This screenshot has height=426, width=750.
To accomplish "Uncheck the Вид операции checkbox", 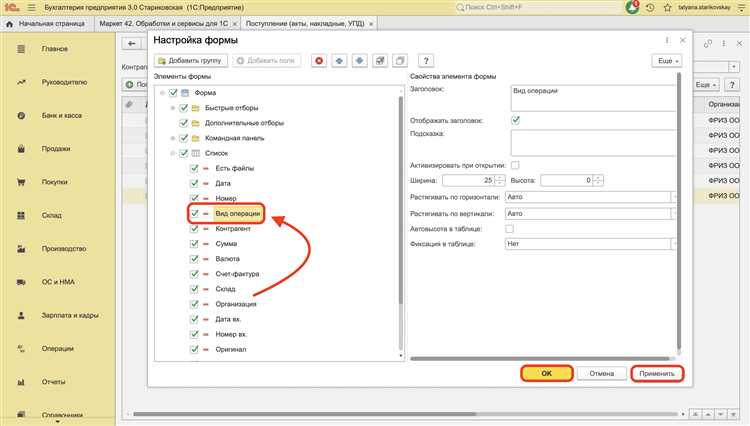I will point(195,214).
